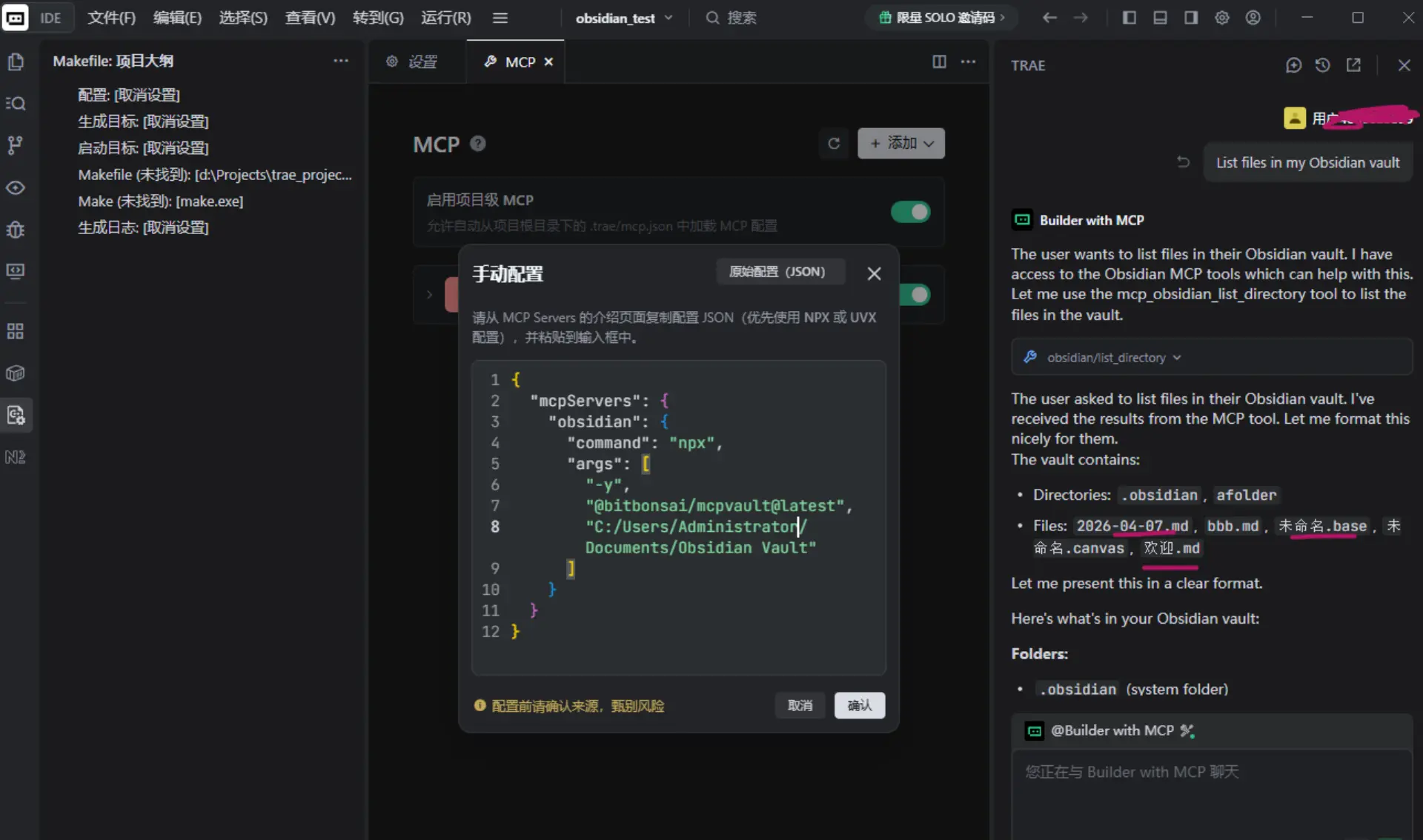Open the 转到(G) menu

coord(378,18)
